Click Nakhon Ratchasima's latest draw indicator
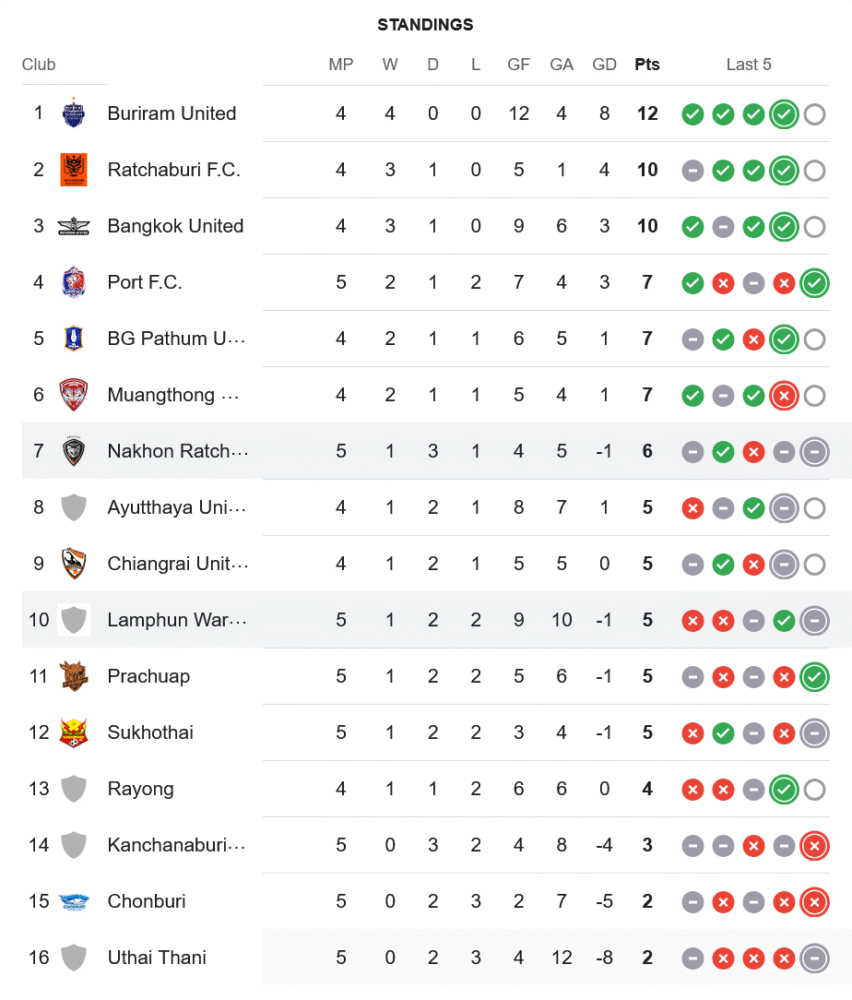This screenshot has height=1000, width=852. click(x=815, y=451)
